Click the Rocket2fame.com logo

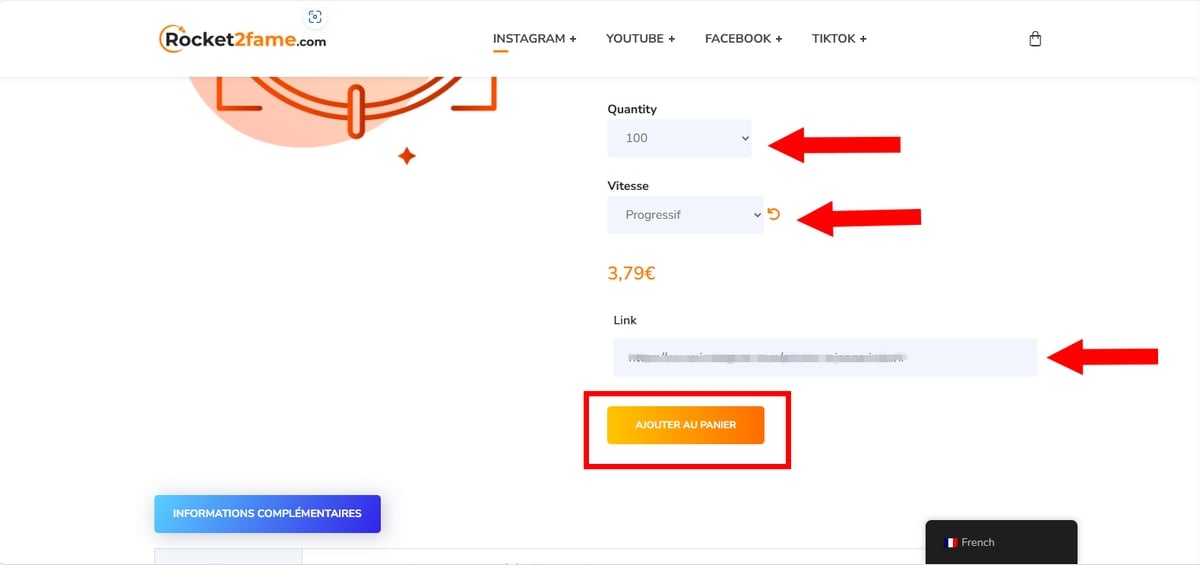click(243, 38)
